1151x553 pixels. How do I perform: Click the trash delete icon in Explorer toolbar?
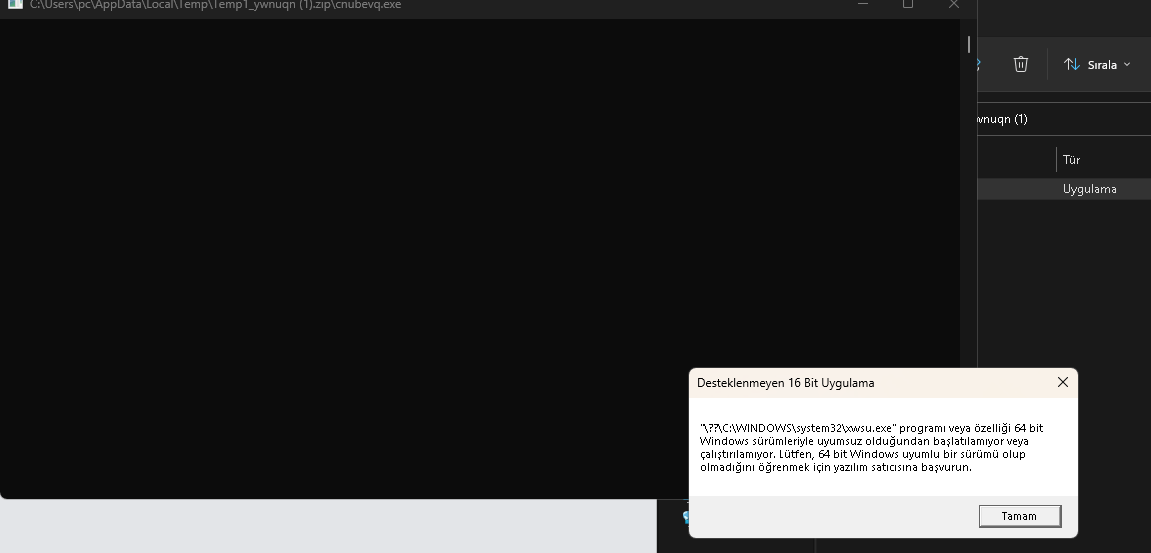pyautogui.click(x=1020, y=64)
